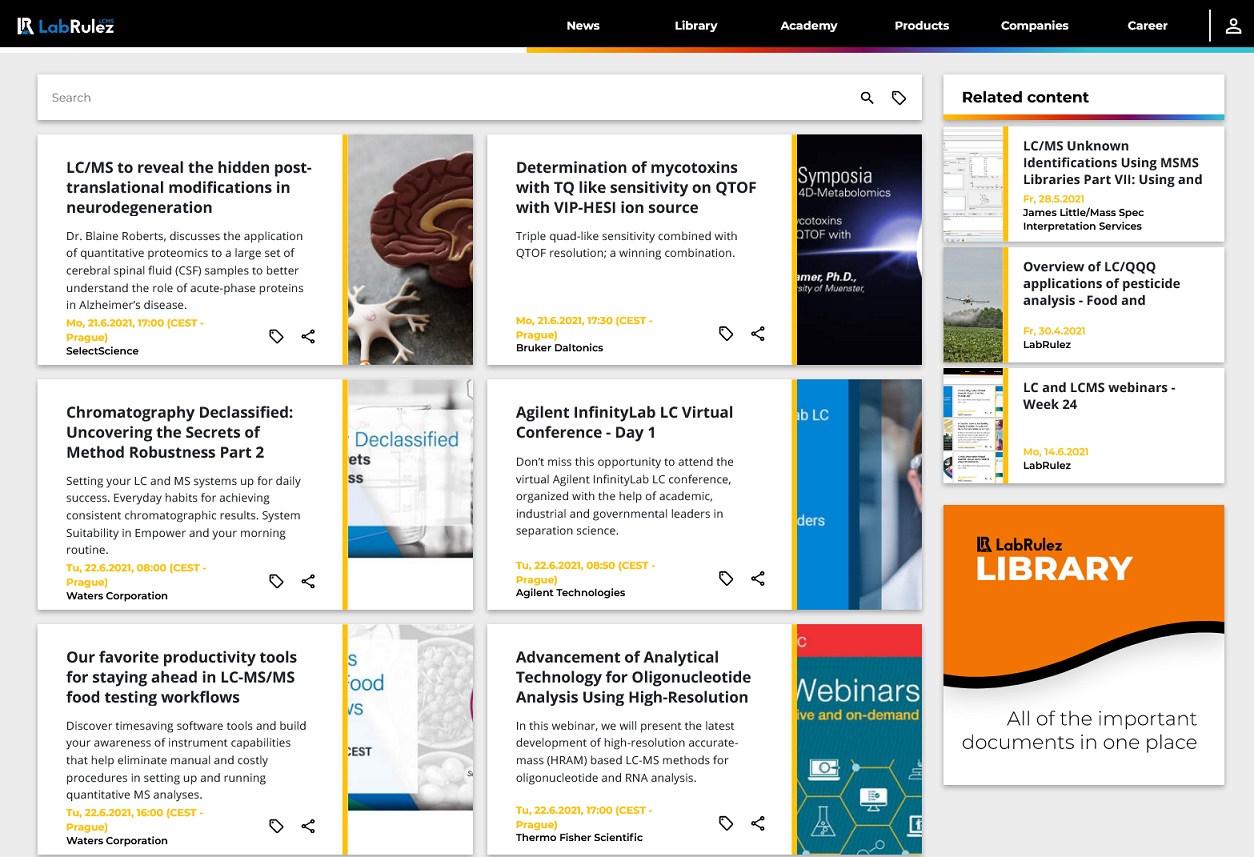Screen dimensions: 1254x857
Task: Open tag filter icon in search bar
Action: coord(899,98)
